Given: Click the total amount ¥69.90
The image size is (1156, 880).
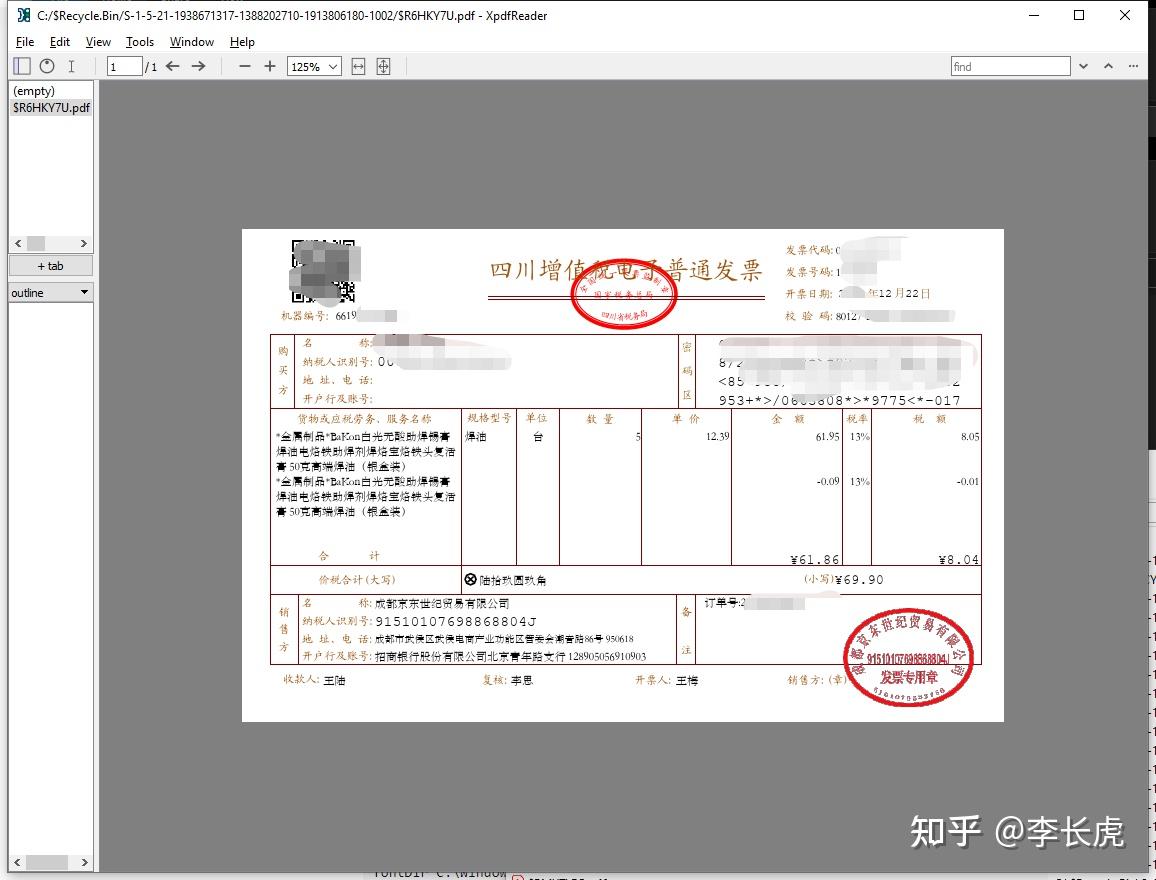Looking at the screenshot, I should pyautogui.click(x=859, y=580).
